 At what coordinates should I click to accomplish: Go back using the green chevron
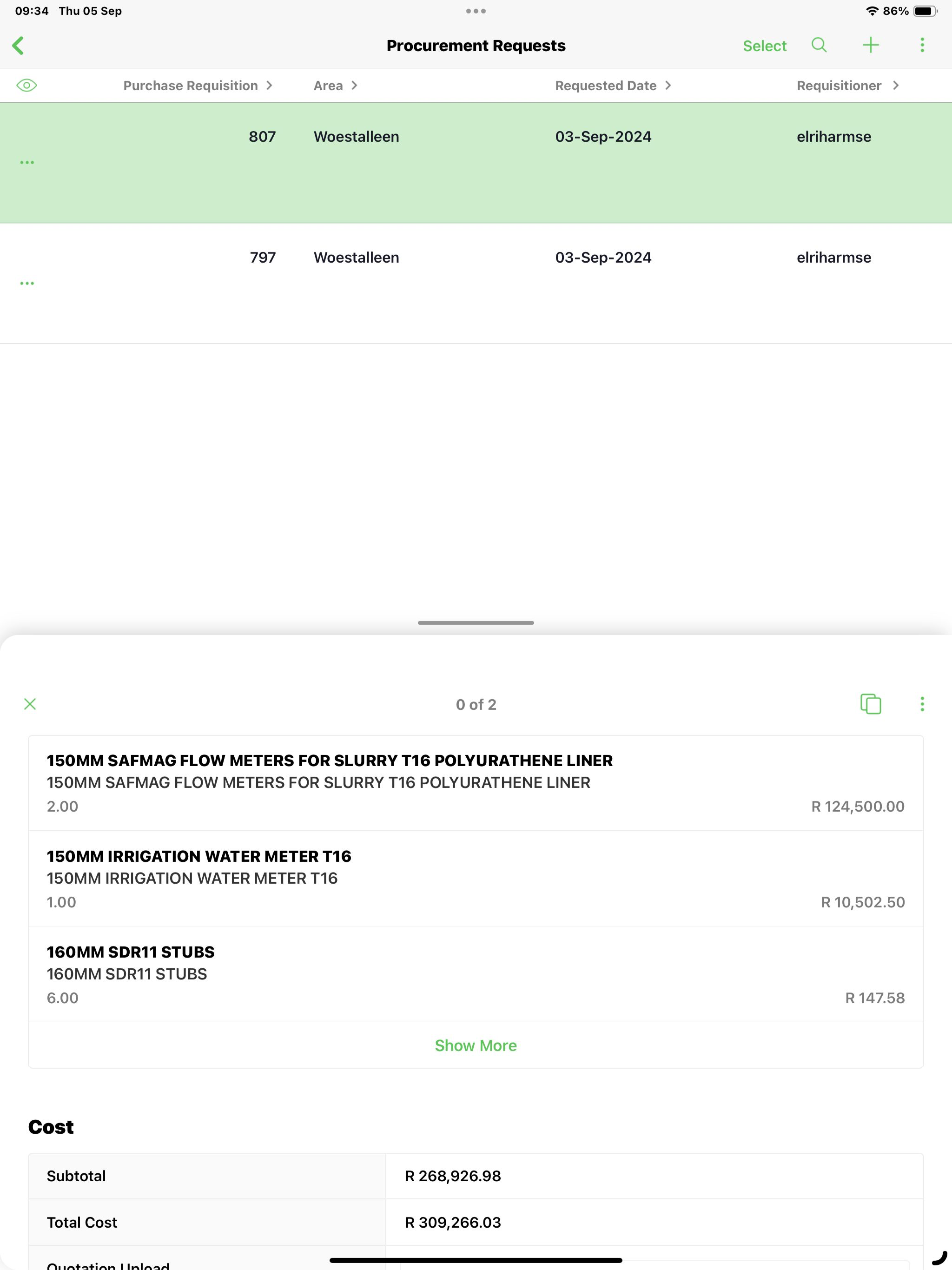click(x=19, y=46)
